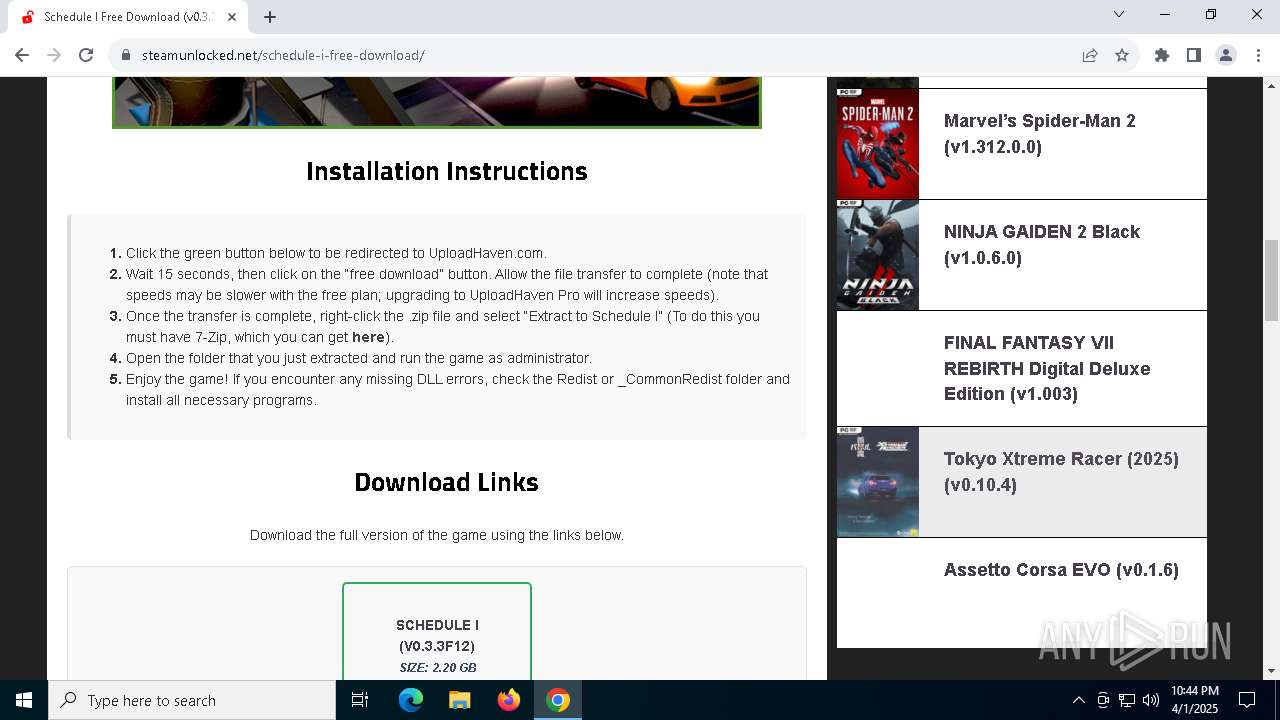Open Marvel's Spider-Man 2 (v1.312.0.0) link
Viewport: 1280px width, 720px height.
[x=1040, y=134]
